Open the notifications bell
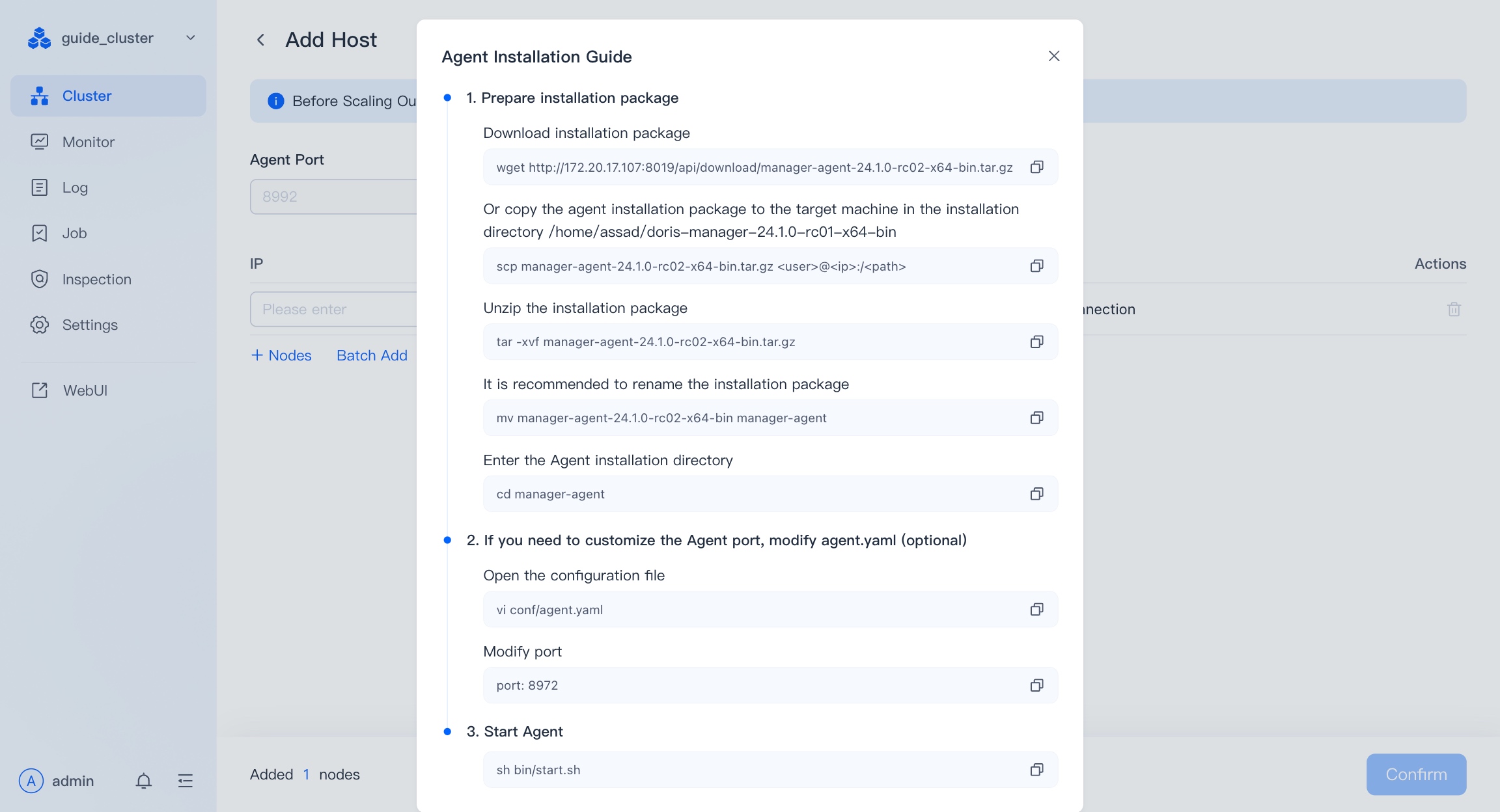Image resolution: width=1500 pixels, height=812 pixels. tap(144, 780)
